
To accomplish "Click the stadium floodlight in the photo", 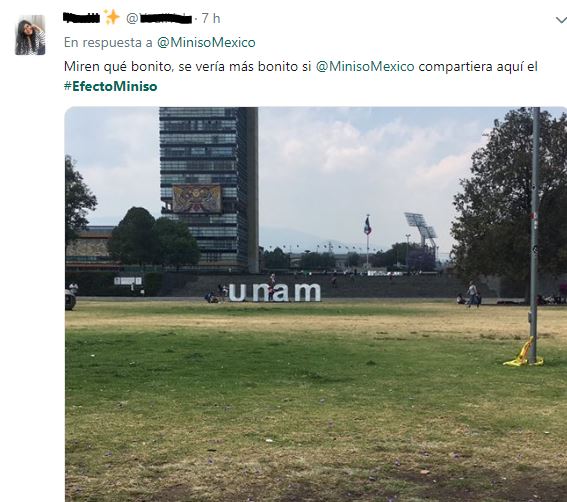I will 421,226.
